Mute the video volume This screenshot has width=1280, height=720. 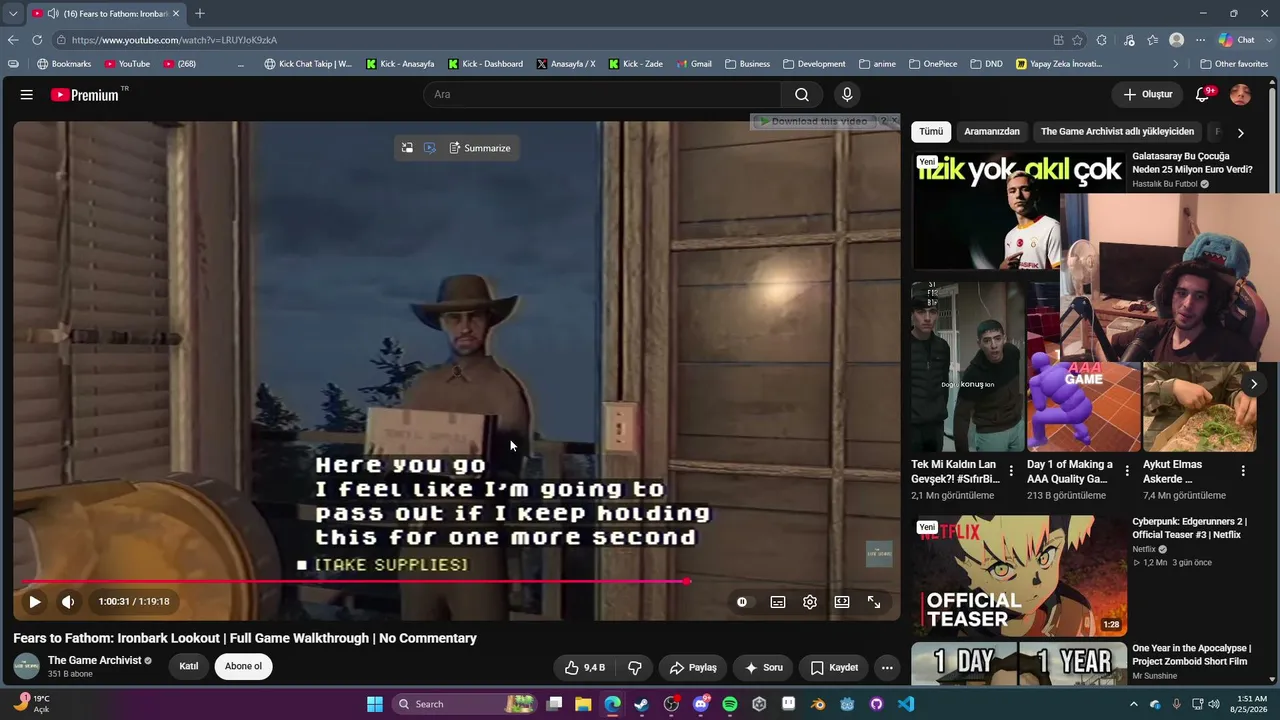[68, 602]
